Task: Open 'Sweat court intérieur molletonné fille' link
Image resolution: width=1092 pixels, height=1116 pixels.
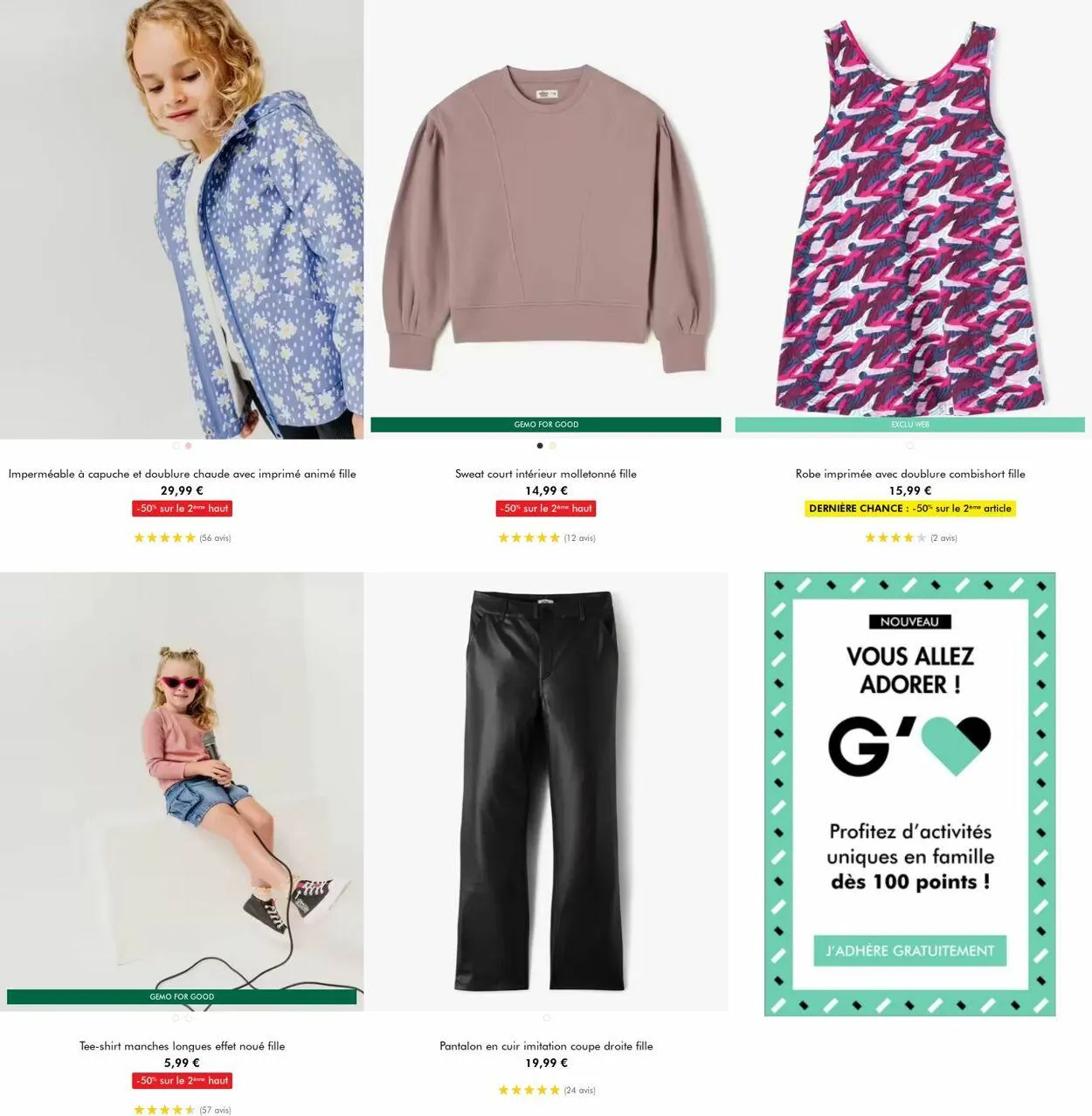Action: pyautogui.click(x=546, y=474)
